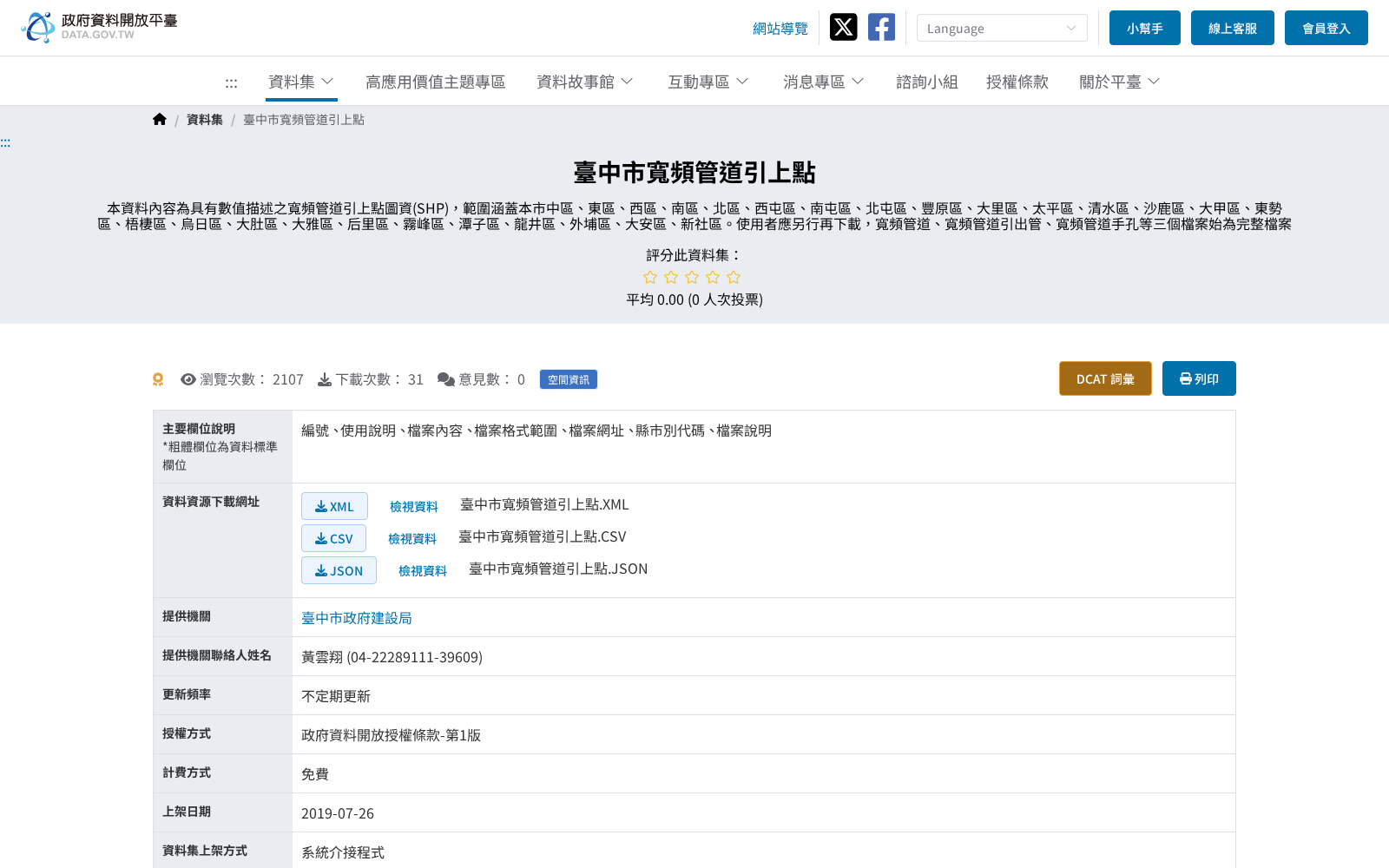Image resolution: width=1389 pixels, height=868 pixels.
Task: Click 檢視資料 for the CSV resource
Action: [x=412, y=538]
